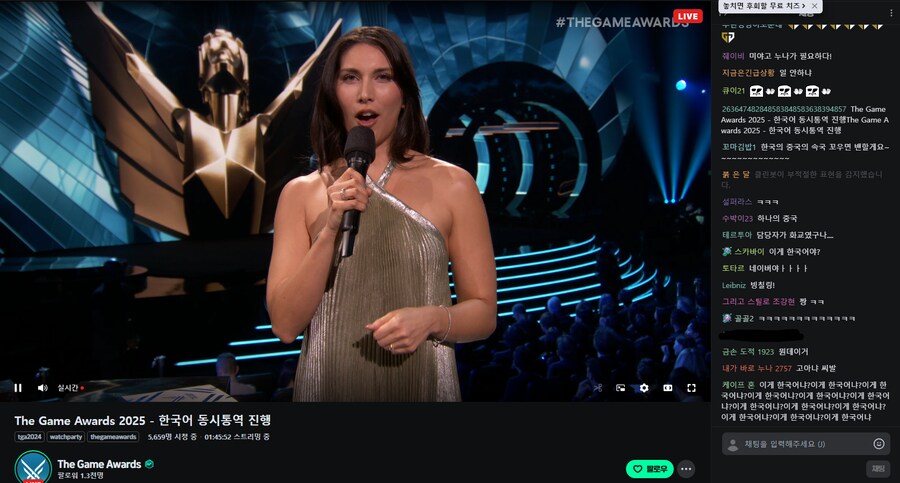
Task: Pause the live stream video
Action: click(x=18, y=388)
